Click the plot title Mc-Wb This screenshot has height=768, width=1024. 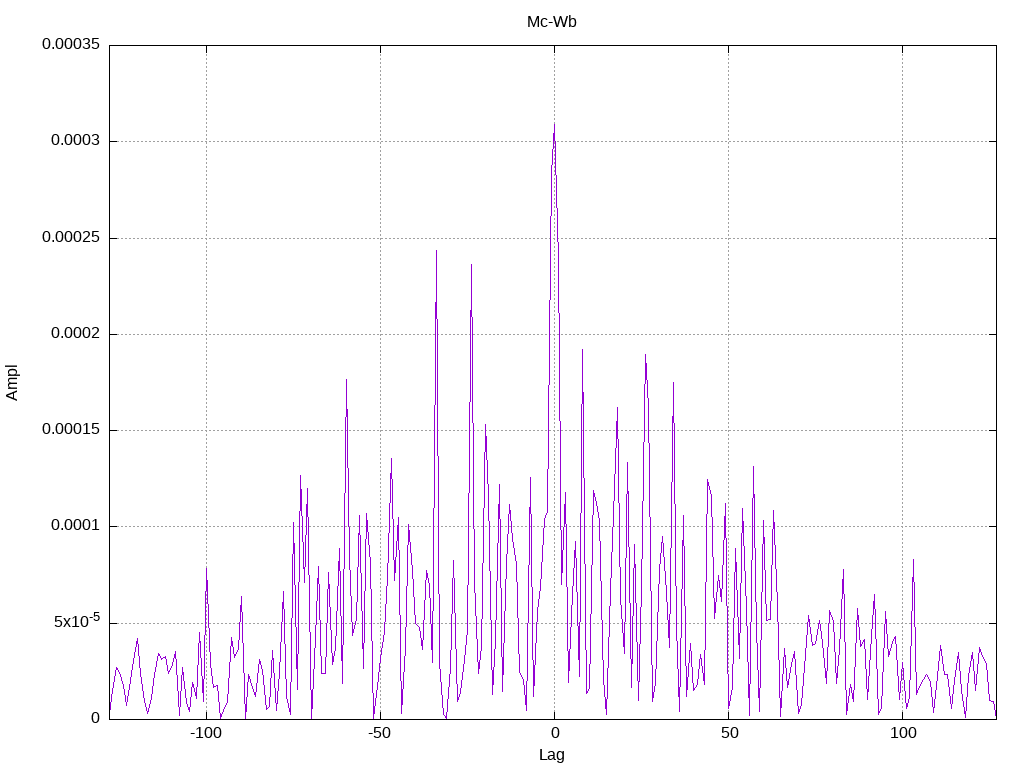tap(551, 22)
